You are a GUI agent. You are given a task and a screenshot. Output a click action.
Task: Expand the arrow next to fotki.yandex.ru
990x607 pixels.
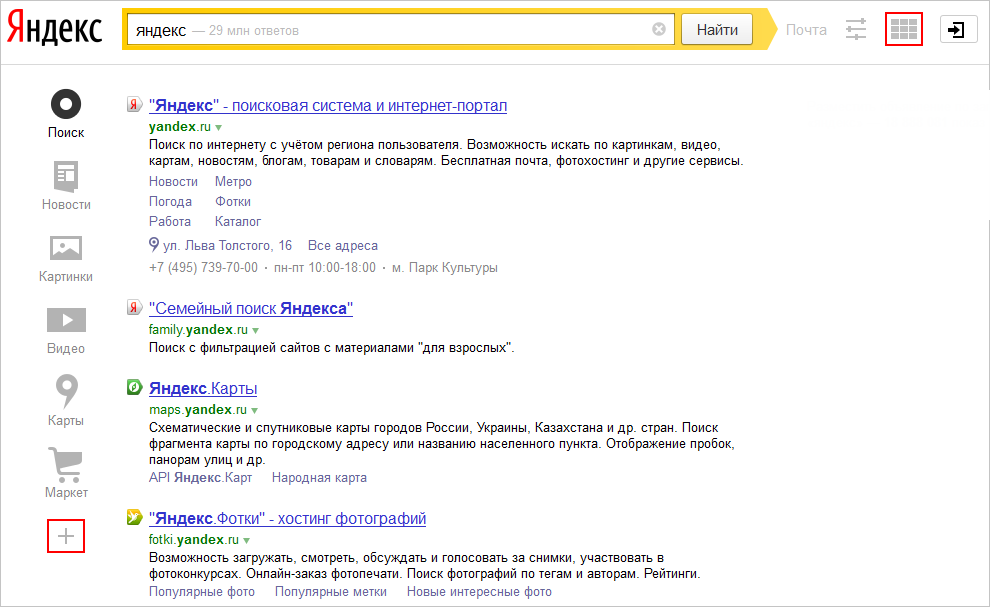pyautogui.click(x=246, y=541)
